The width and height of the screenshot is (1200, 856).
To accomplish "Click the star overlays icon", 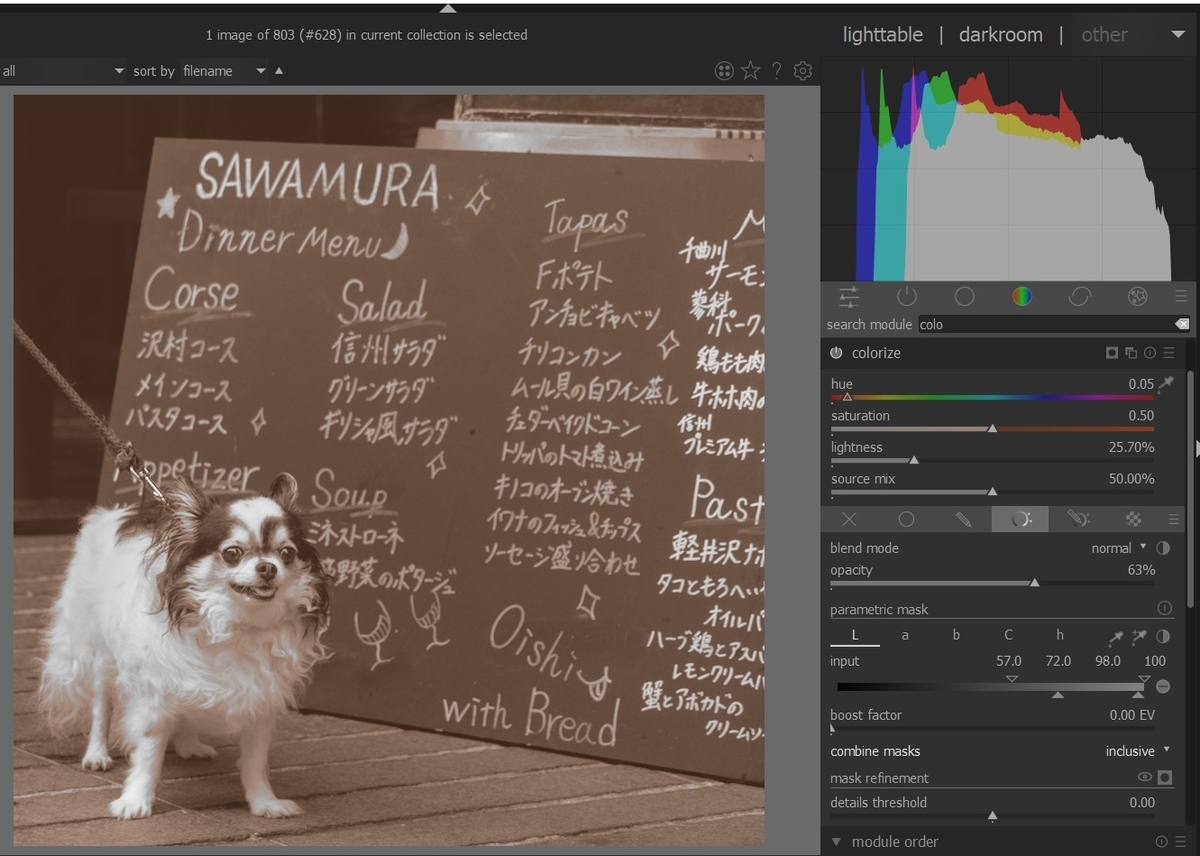I will click(x=751, y=70).
